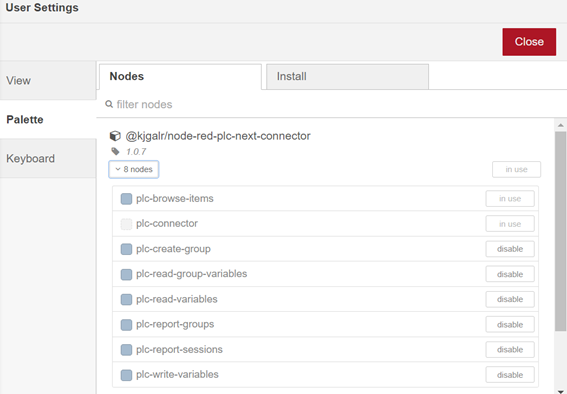The width and height of the screenshot is (567, 394).
Task: Open the View settings section
Action: 48,80
